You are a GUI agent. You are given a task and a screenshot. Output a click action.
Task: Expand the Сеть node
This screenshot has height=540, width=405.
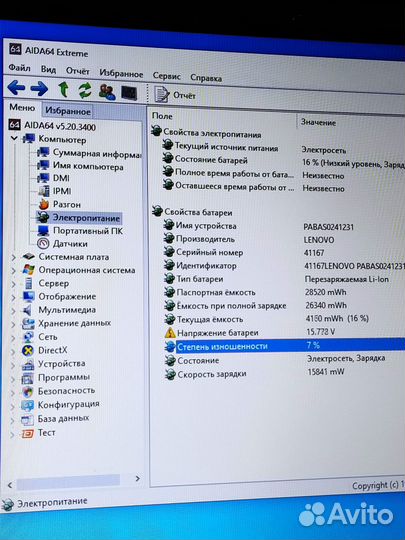pyautogui.click(x=13, y=338)
